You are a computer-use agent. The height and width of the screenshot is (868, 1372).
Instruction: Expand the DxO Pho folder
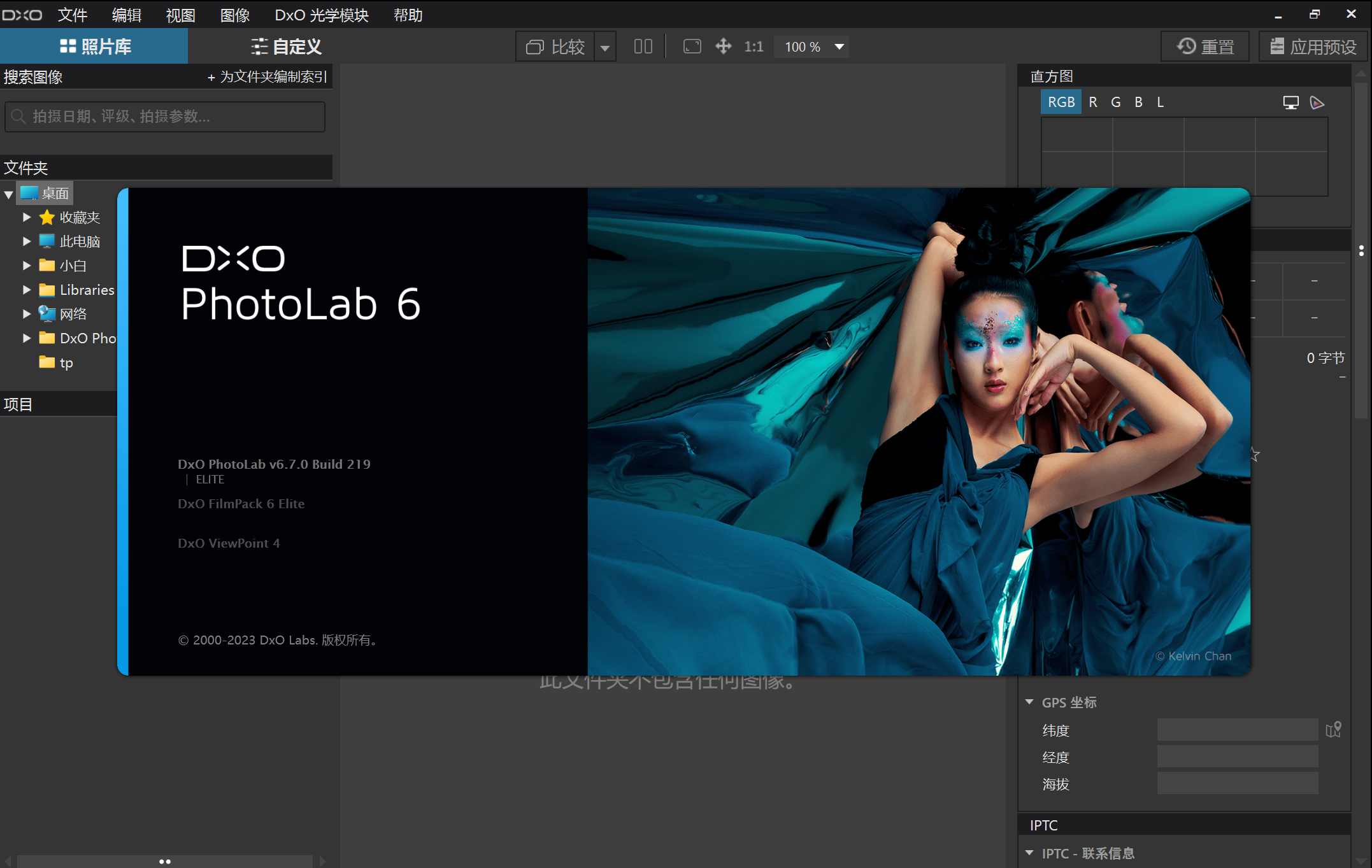27,338
